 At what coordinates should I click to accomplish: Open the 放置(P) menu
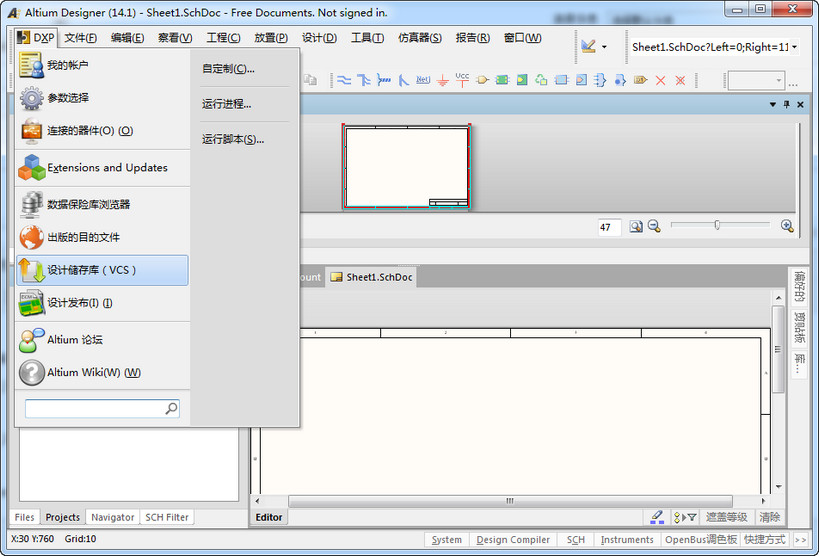[x=271, y=38]
